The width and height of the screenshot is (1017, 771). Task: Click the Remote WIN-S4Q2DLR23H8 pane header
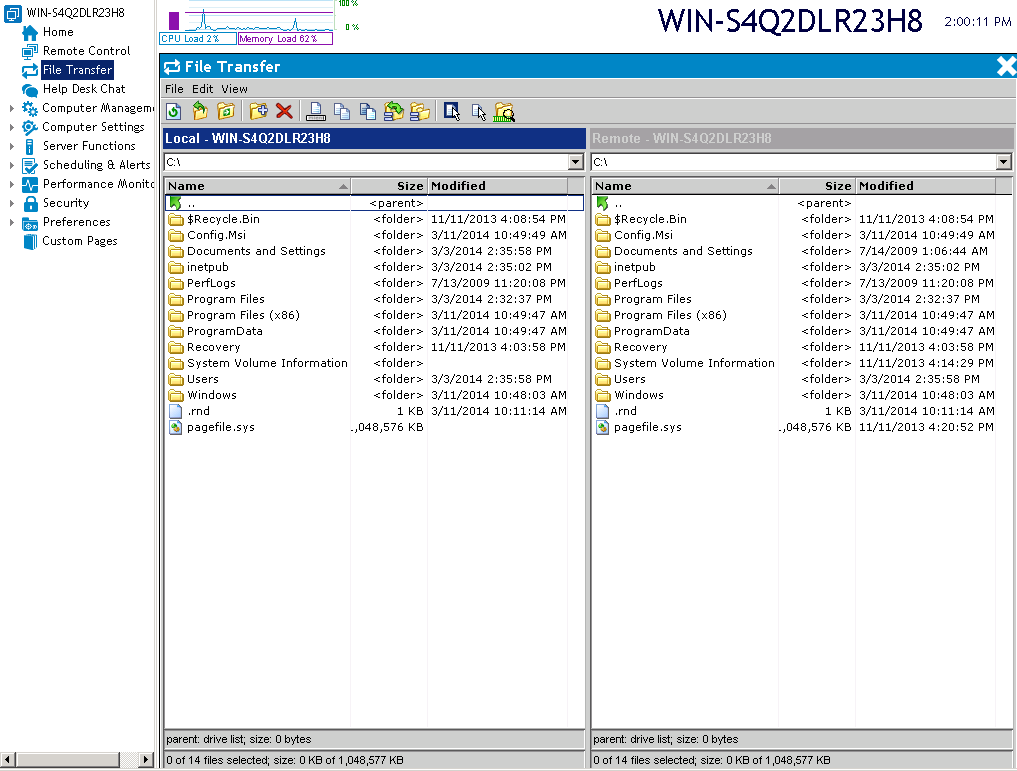pos(802,138)
